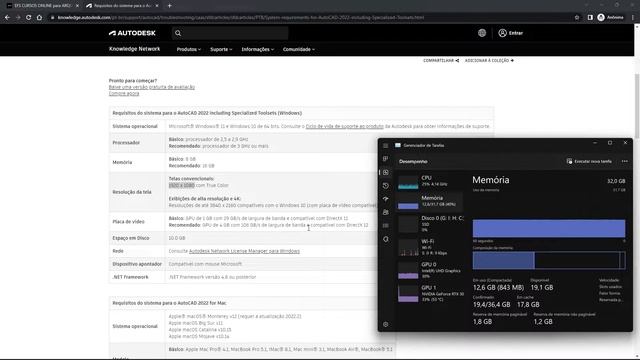This screenshot has height=360, width=640.
Task: Open Details list icon in Task Manager
Action: click(x=385, y=226)
